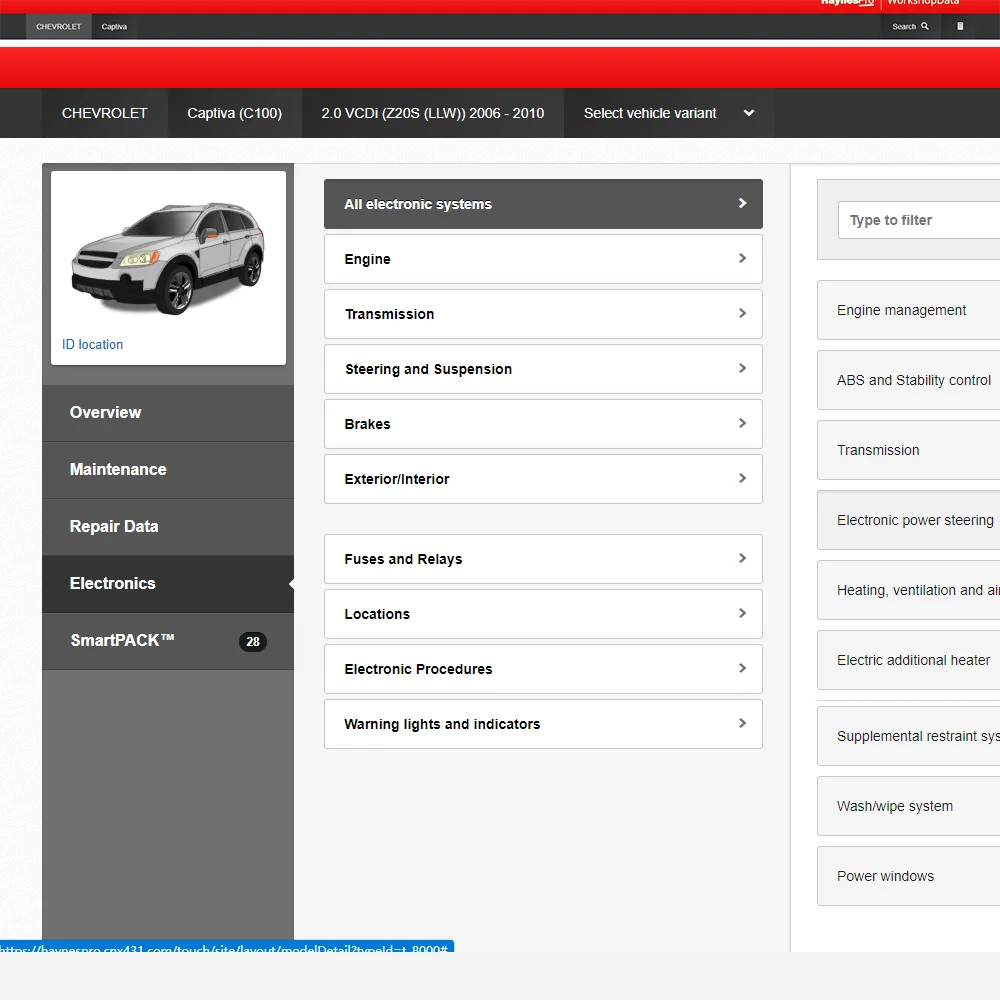Open Locations
The height and width of the screenshot is (1000, 1000).
pos(543,614)
